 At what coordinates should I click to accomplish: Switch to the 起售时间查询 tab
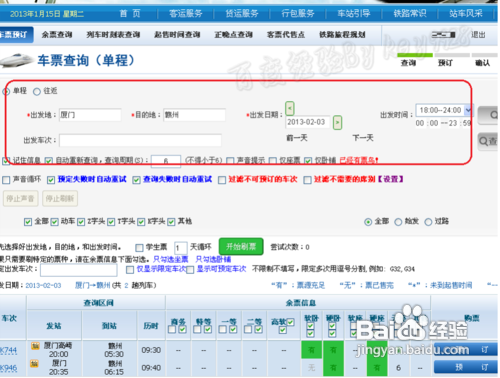coord(177,35)
